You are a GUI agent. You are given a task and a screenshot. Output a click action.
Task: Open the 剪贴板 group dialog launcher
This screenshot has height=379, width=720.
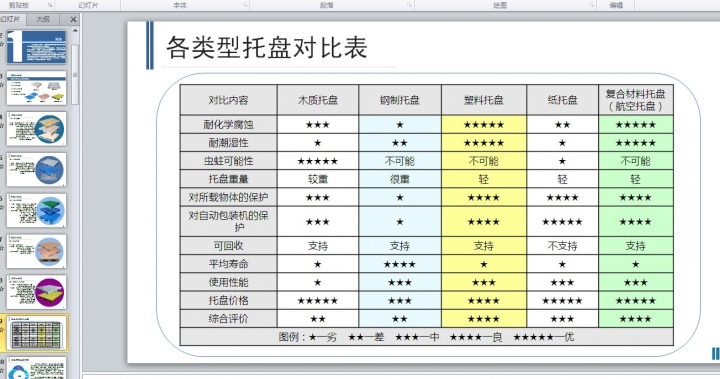pos(50,5)
